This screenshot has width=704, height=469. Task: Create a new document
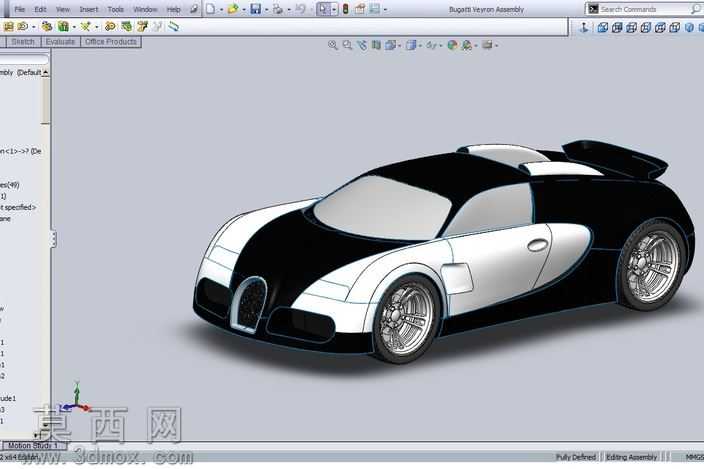[x=211, y=9]
